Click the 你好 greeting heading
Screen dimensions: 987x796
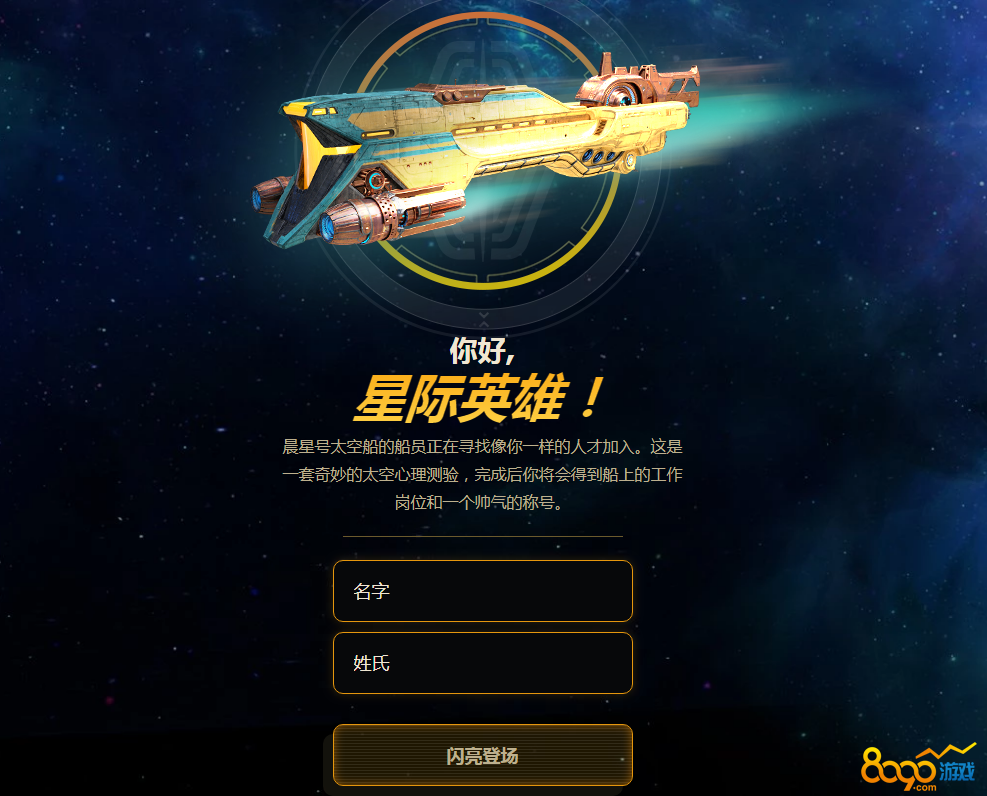pos(483,350)
